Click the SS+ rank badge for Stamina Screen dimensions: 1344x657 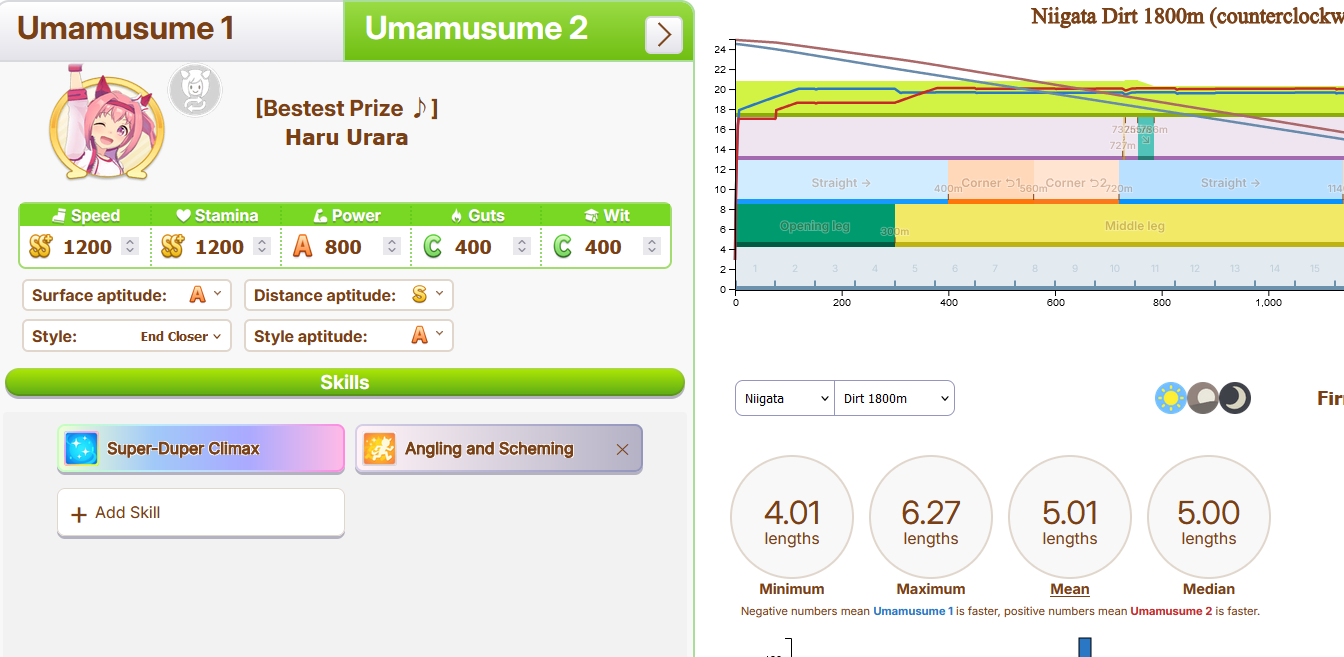tap(172, 246)
